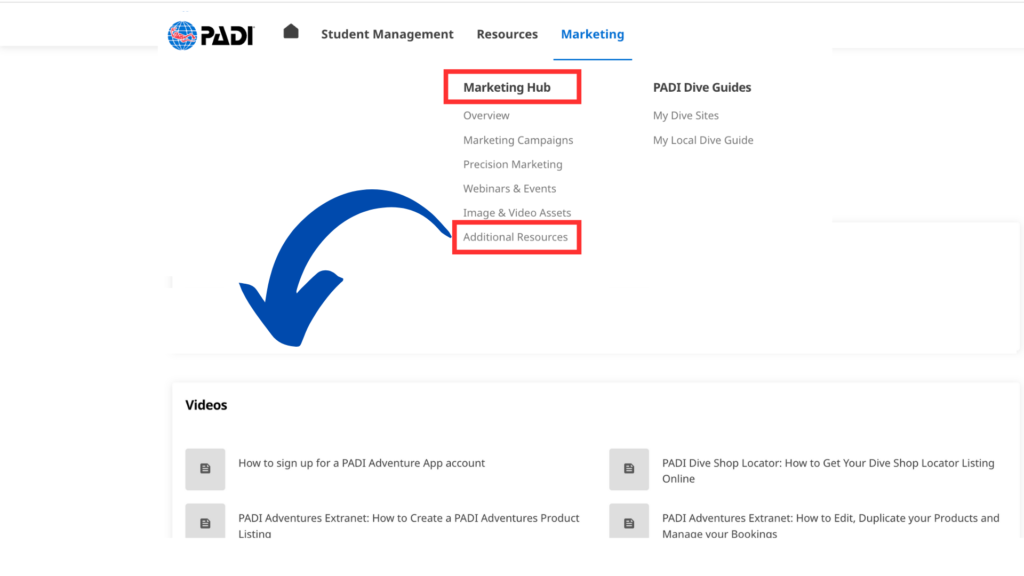Click the PADI Dive Guides heading
Viewport: 1024px width, 576px height.
pyautogui.click(x=702, y=88)
